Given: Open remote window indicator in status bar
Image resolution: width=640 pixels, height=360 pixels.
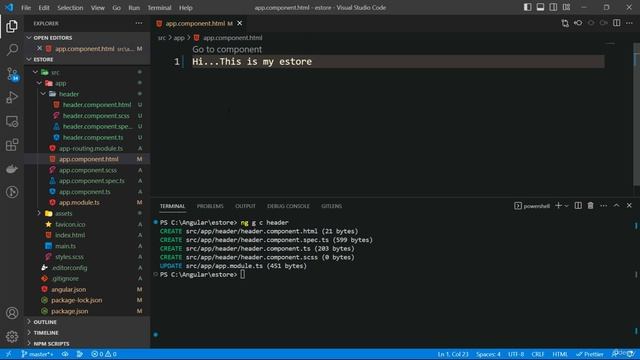Looking at the screenshot, I should click(x=8, y=354).
